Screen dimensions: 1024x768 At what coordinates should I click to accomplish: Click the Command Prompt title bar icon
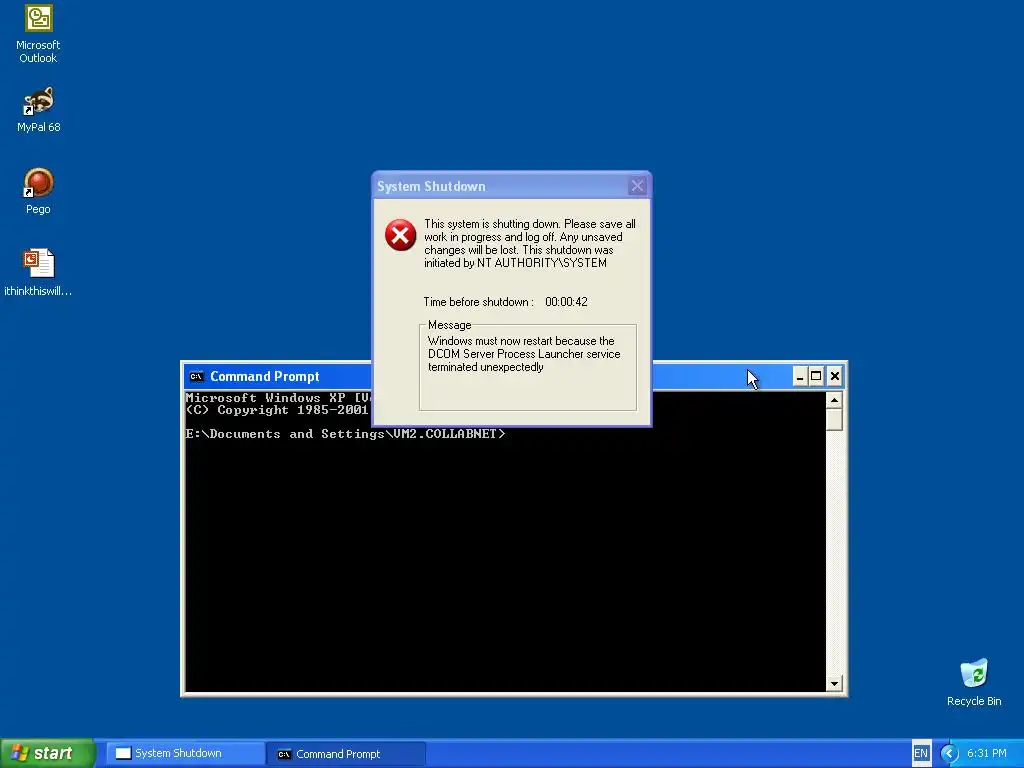tap(196, 376)
